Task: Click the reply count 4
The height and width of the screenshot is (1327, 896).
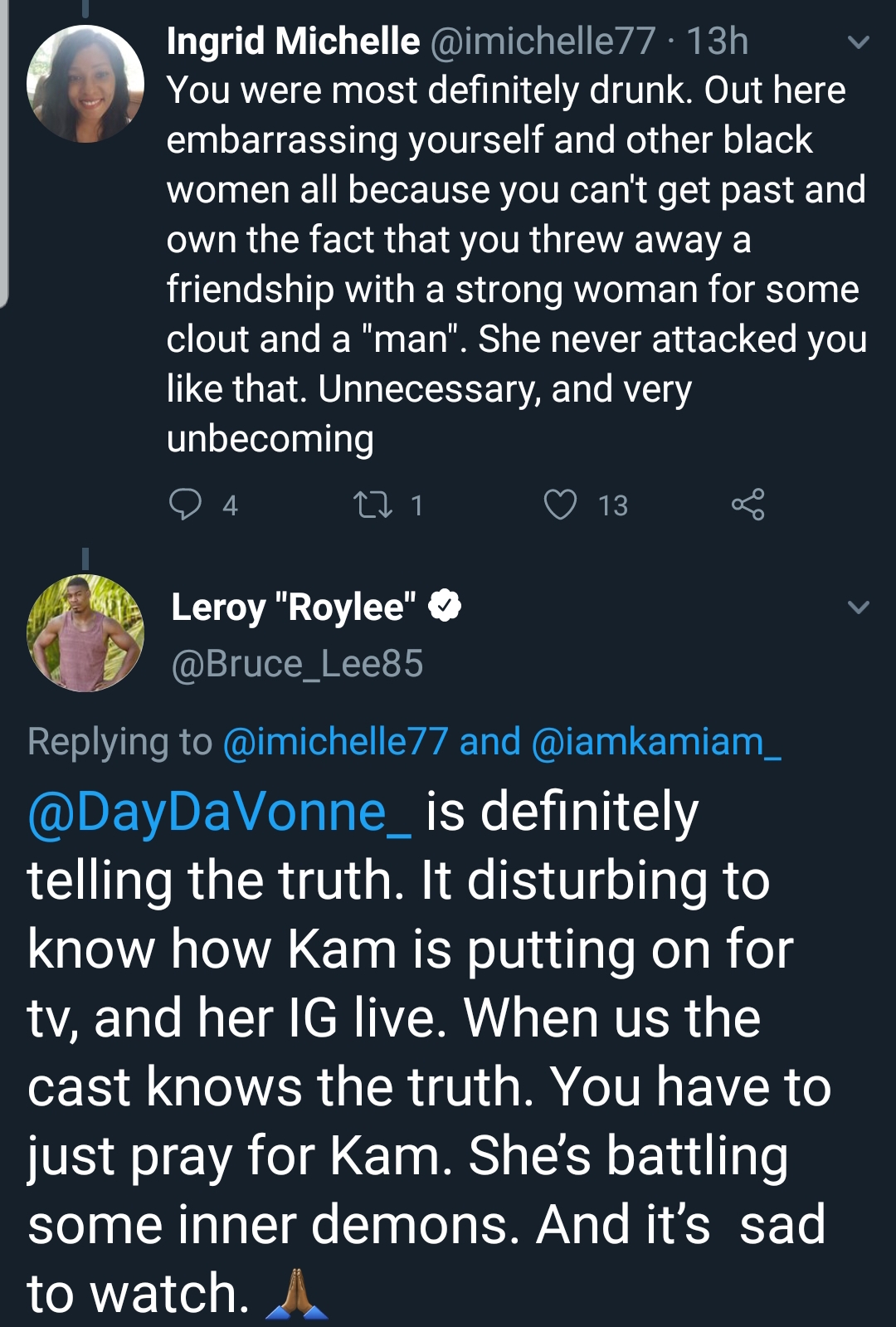Action: click(x=231, y=505)
